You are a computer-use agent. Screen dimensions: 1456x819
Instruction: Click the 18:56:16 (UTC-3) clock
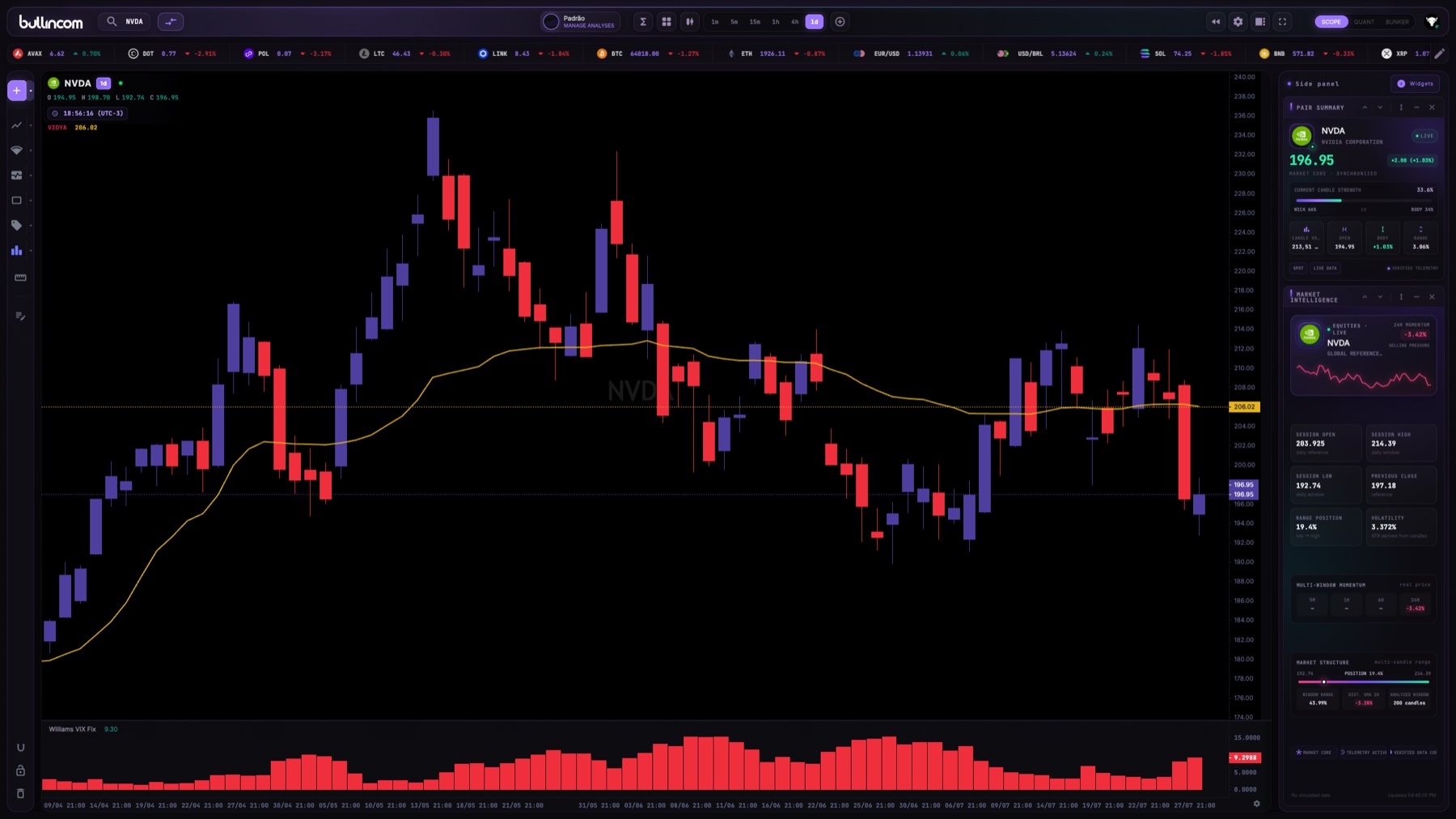coord(87,113)
